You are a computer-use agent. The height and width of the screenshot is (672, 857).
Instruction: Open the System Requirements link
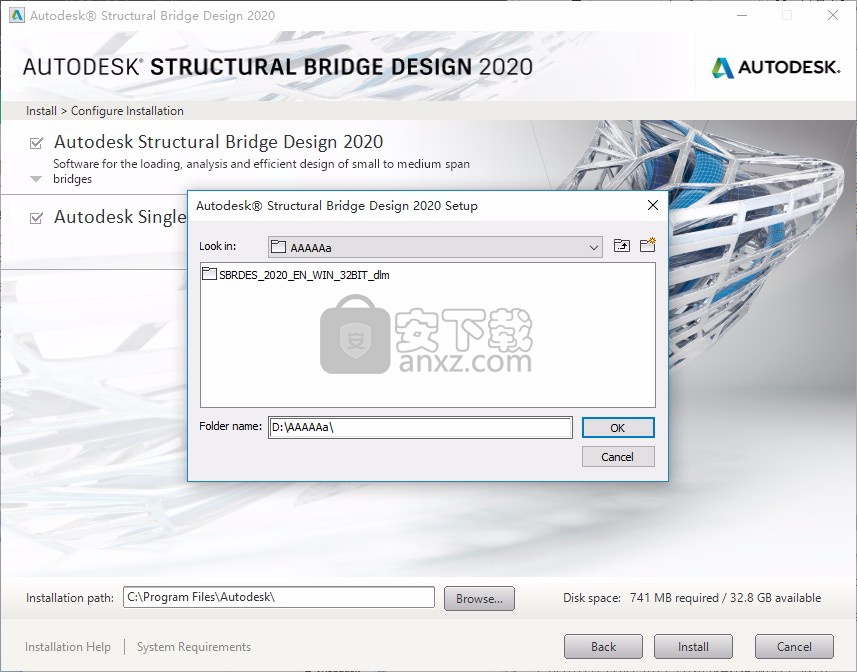tap(193, 647)
